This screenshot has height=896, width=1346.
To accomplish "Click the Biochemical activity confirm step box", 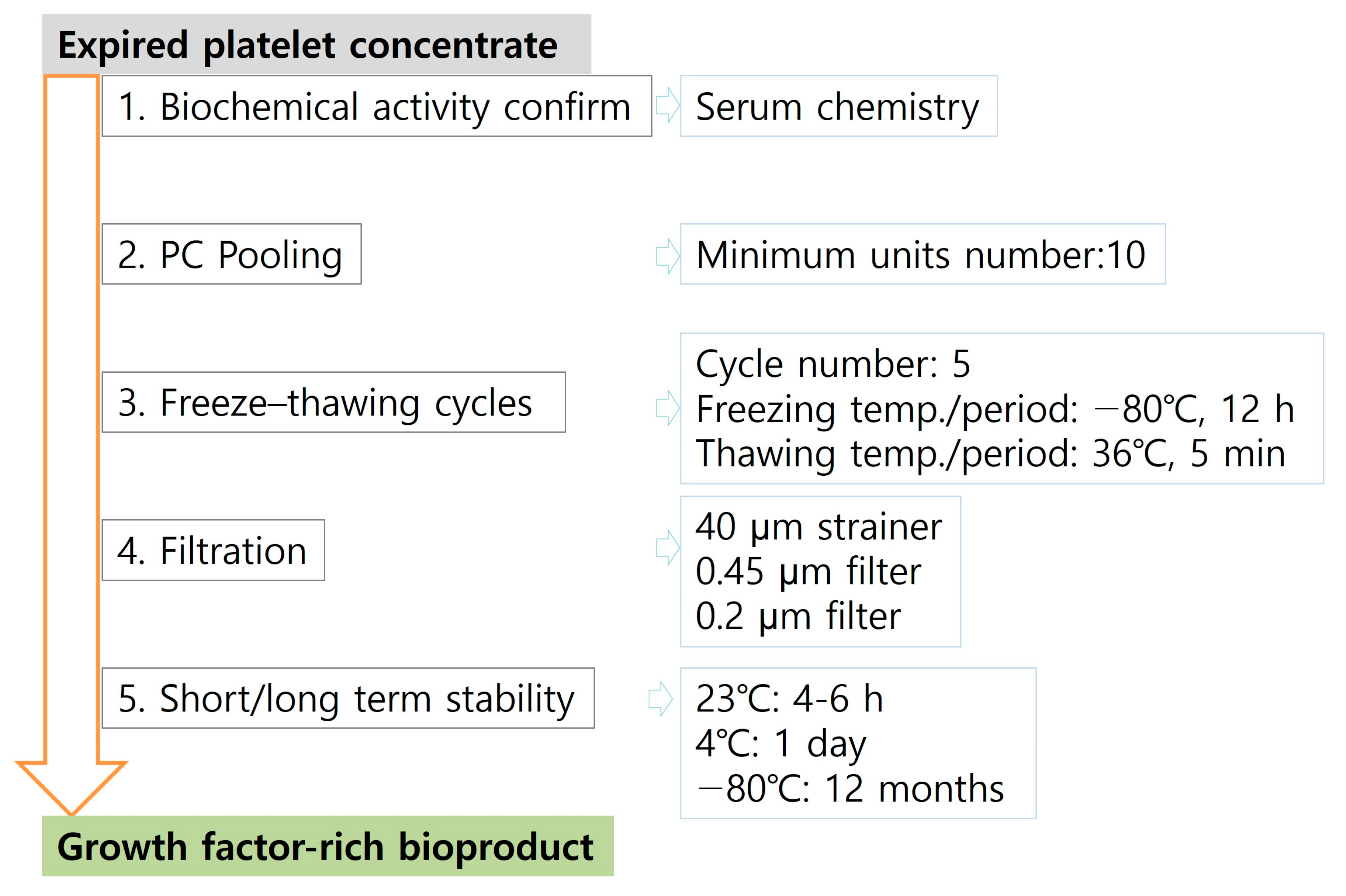I will click(x=376, y=106).
